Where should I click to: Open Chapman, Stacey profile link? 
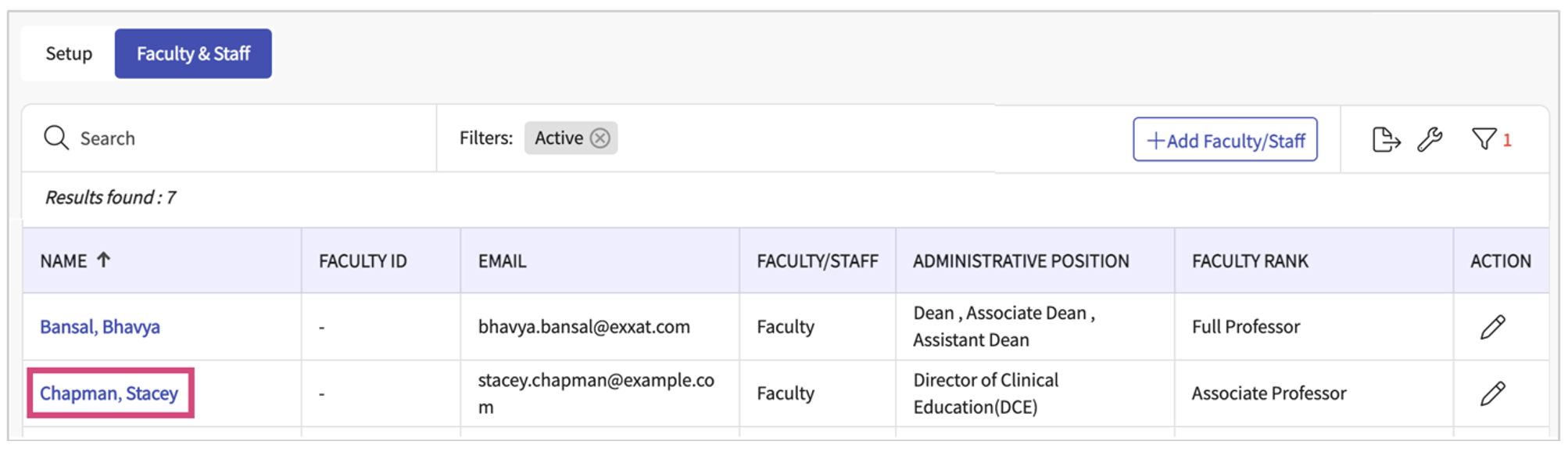point(109,393)
